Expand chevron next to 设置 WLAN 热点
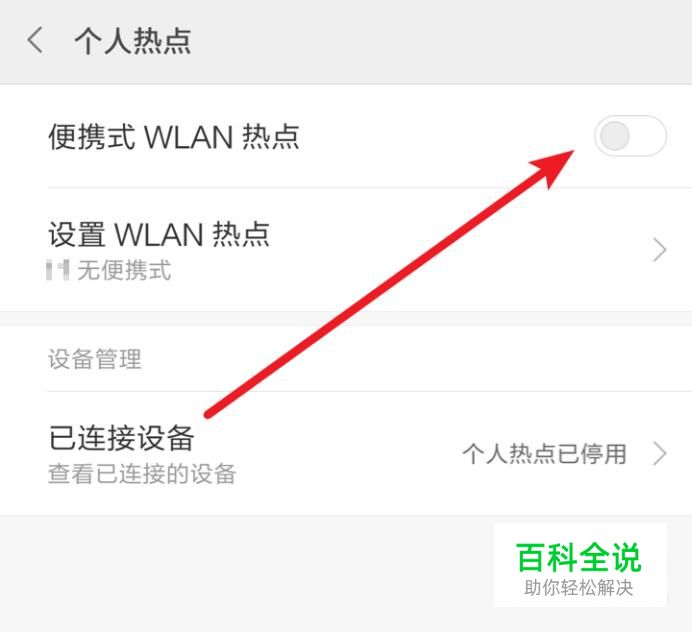This screenshot has height=632, width=692. tap(659, 250)
